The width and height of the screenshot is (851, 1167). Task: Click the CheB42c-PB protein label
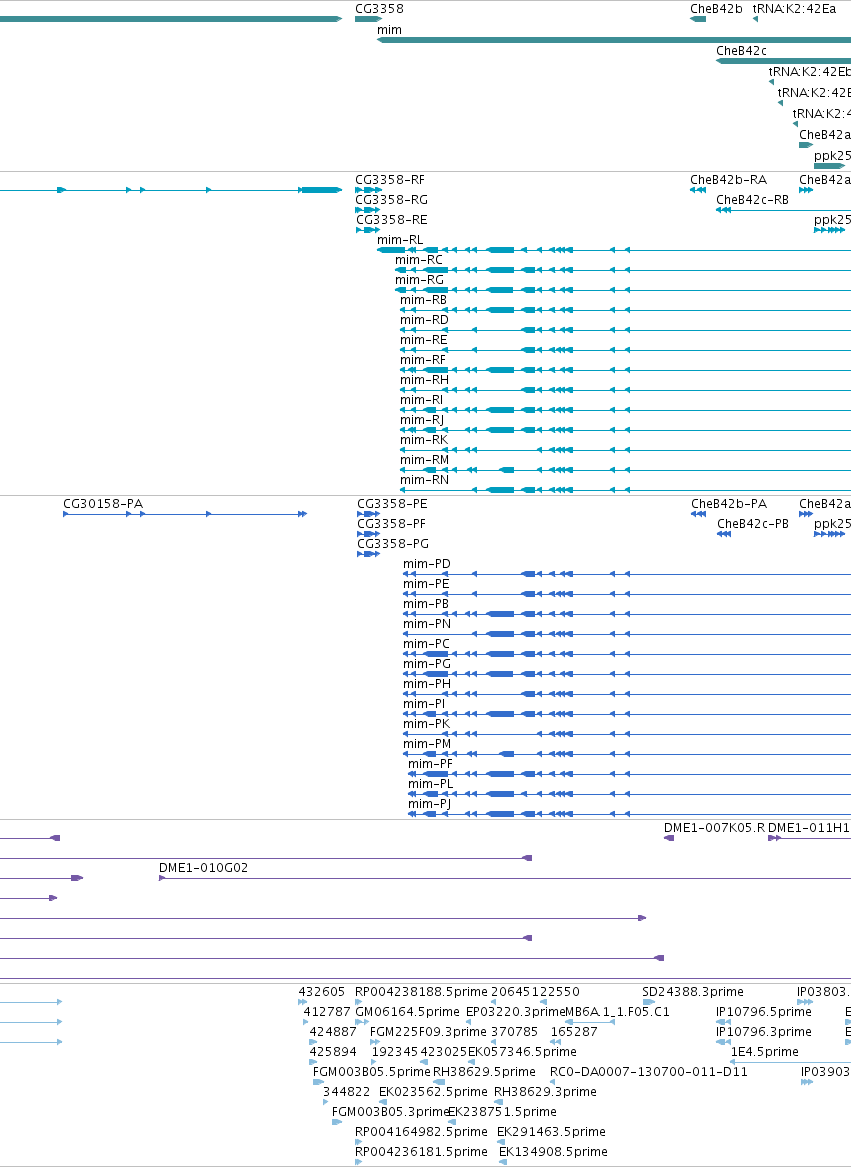click(x=753, y=525)
